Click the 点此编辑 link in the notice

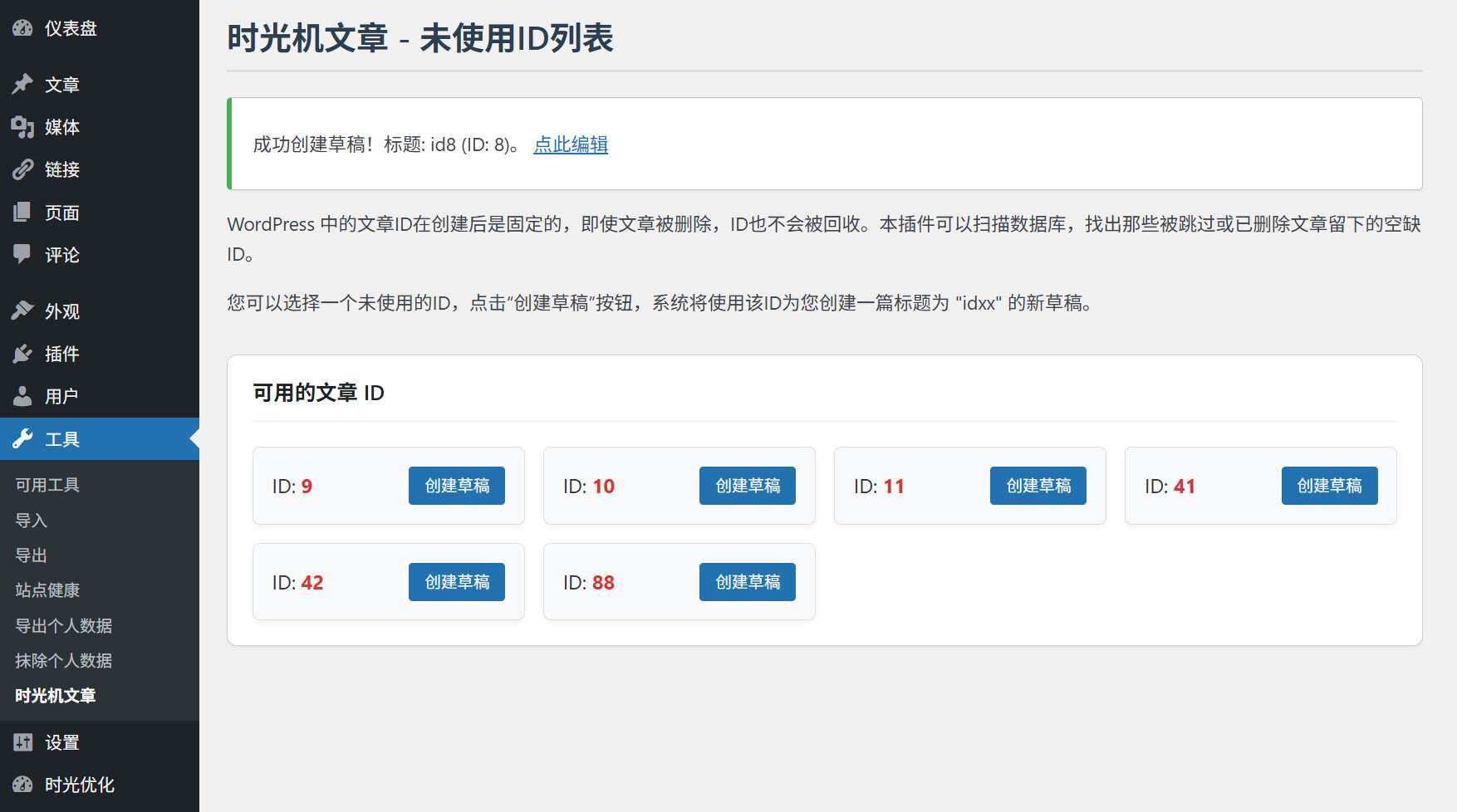(x=571, y=144)
